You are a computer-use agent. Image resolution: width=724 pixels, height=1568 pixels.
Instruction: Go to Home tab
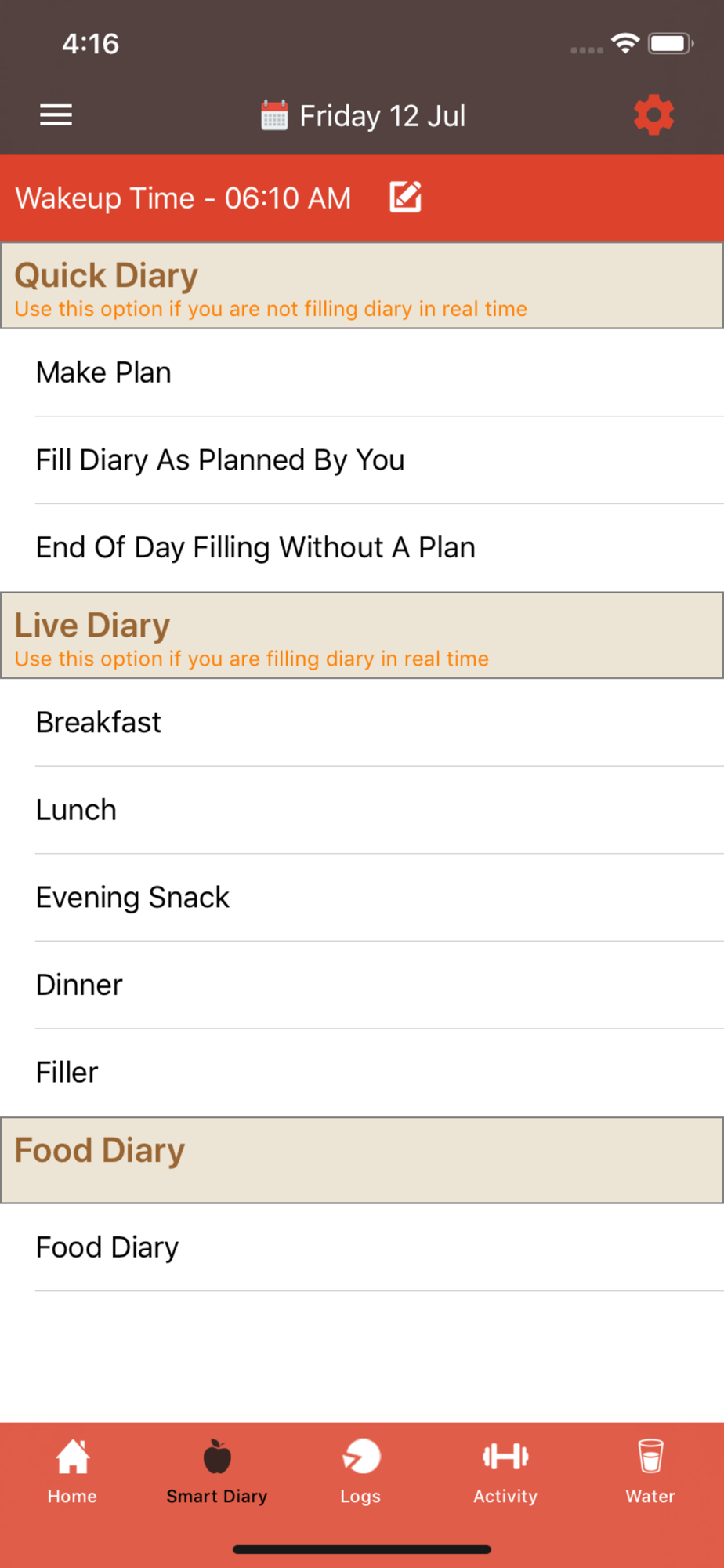click(x=72, y=1472)
